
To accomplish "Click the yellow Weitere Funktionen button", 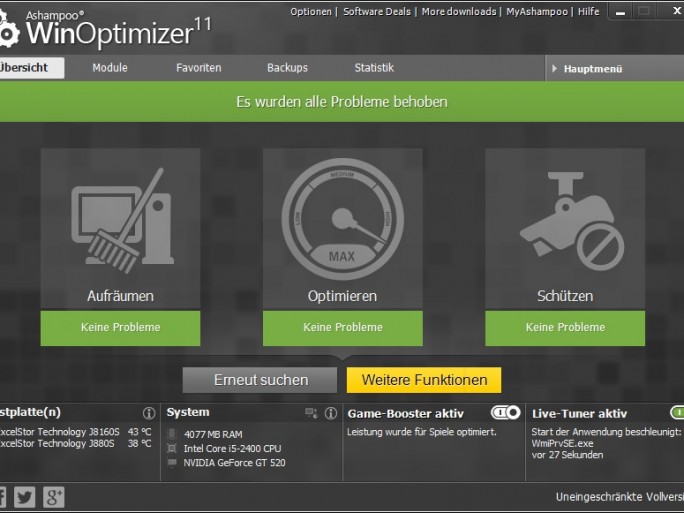I will point(424,380).
